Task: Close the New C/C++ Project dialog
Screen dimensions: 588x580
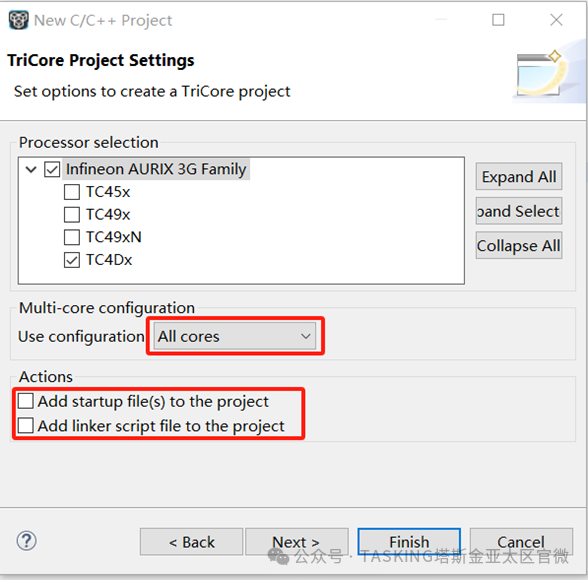Action: click(556, 20)
